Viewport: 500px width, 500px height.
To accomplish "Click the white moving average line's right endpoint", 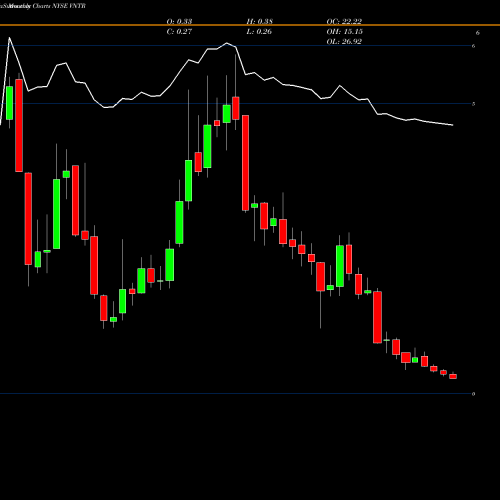I will (453, 125).
